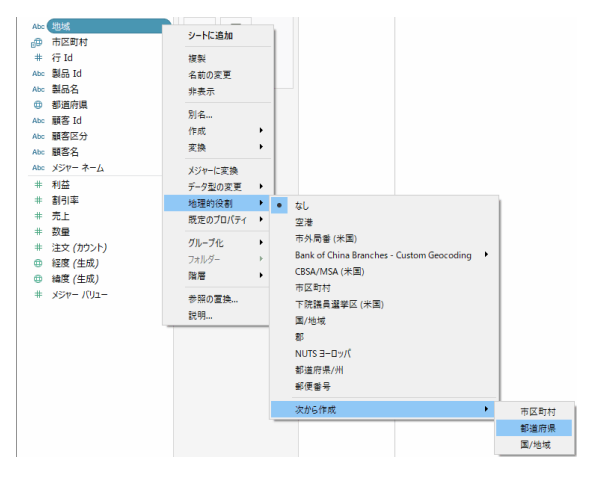Select 都道府県/州 geographic role
This screenshot has width=602, height=478.
[x=319, y=370]
